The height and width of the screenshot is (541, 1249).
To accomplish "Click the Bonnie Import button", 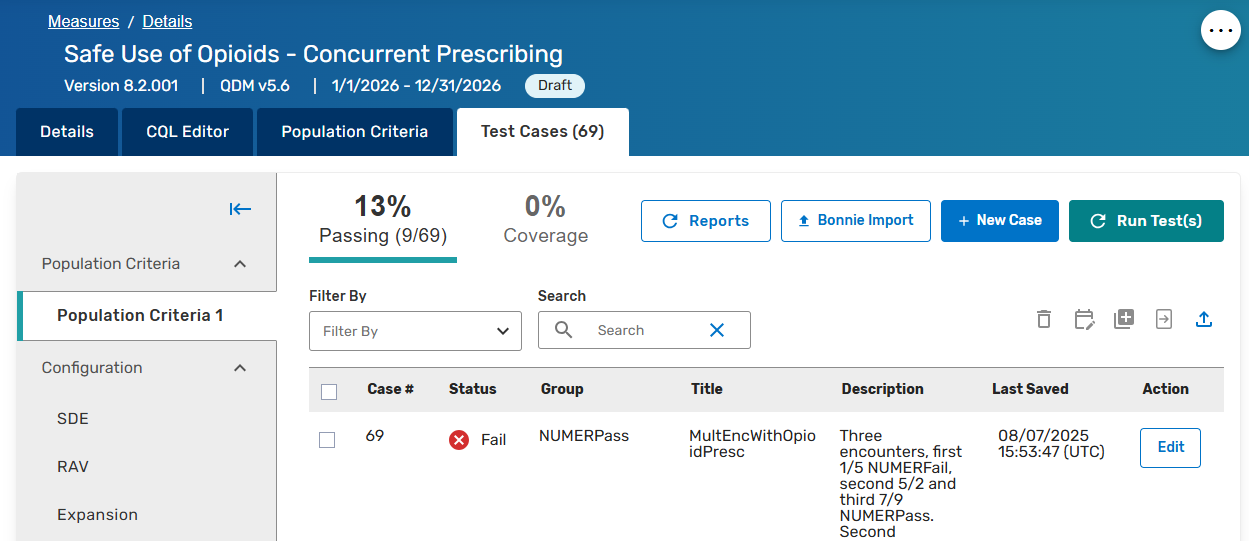I will (x=855, y=221).
